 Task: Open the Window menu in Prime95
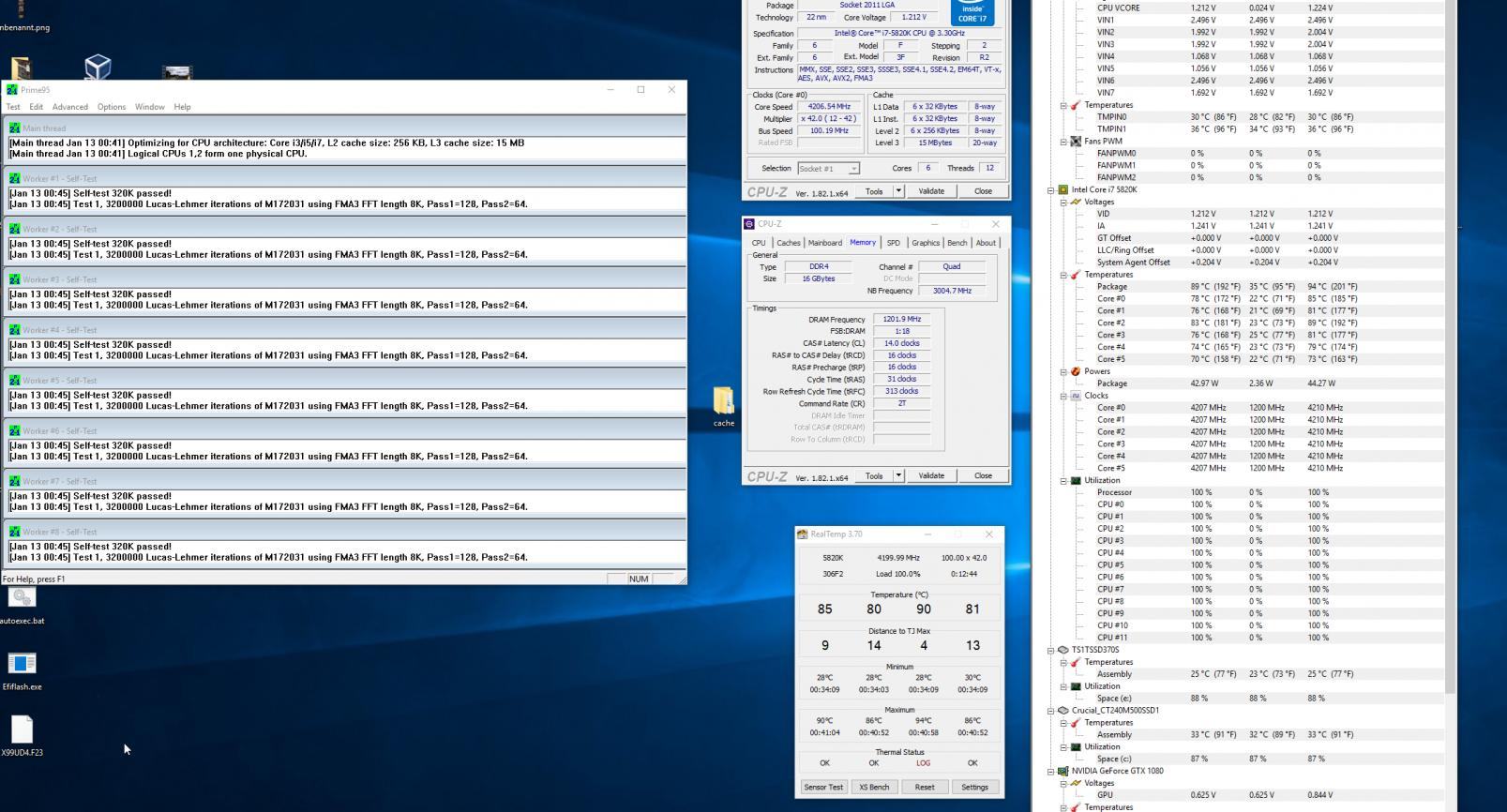point(150,107)
